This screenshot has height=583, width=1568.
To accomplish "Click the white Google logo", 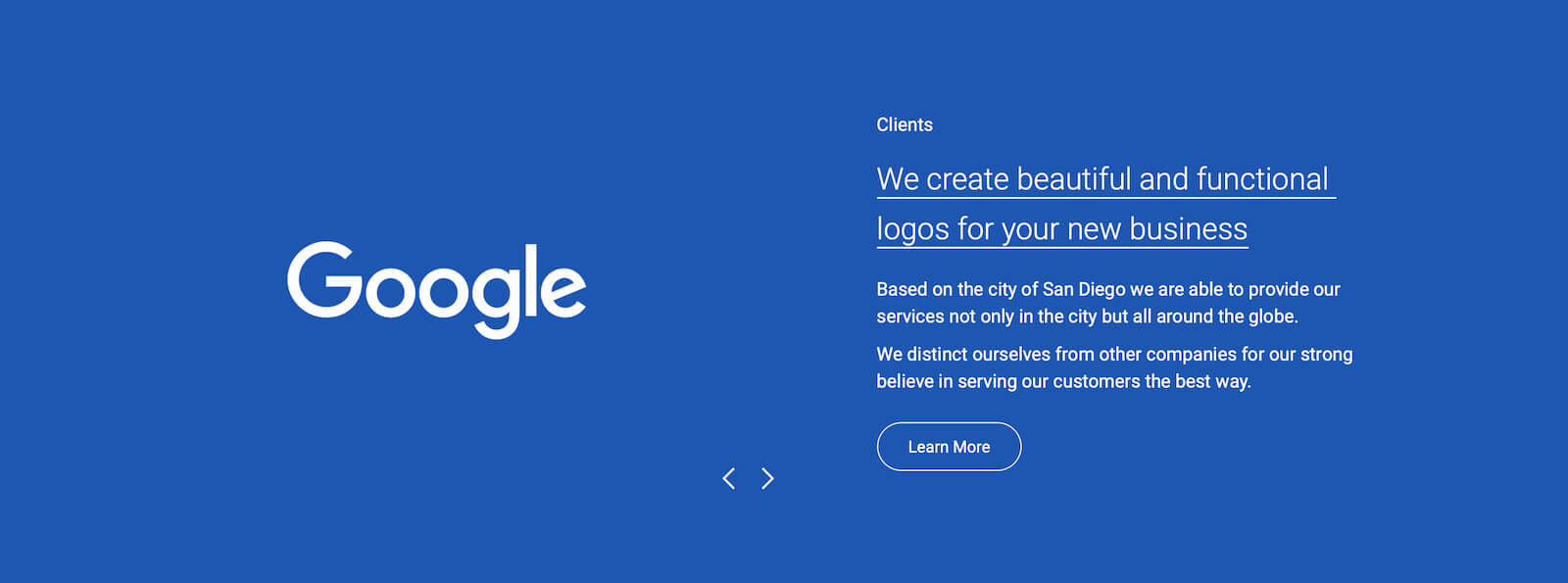I will (x=436, y=288).
